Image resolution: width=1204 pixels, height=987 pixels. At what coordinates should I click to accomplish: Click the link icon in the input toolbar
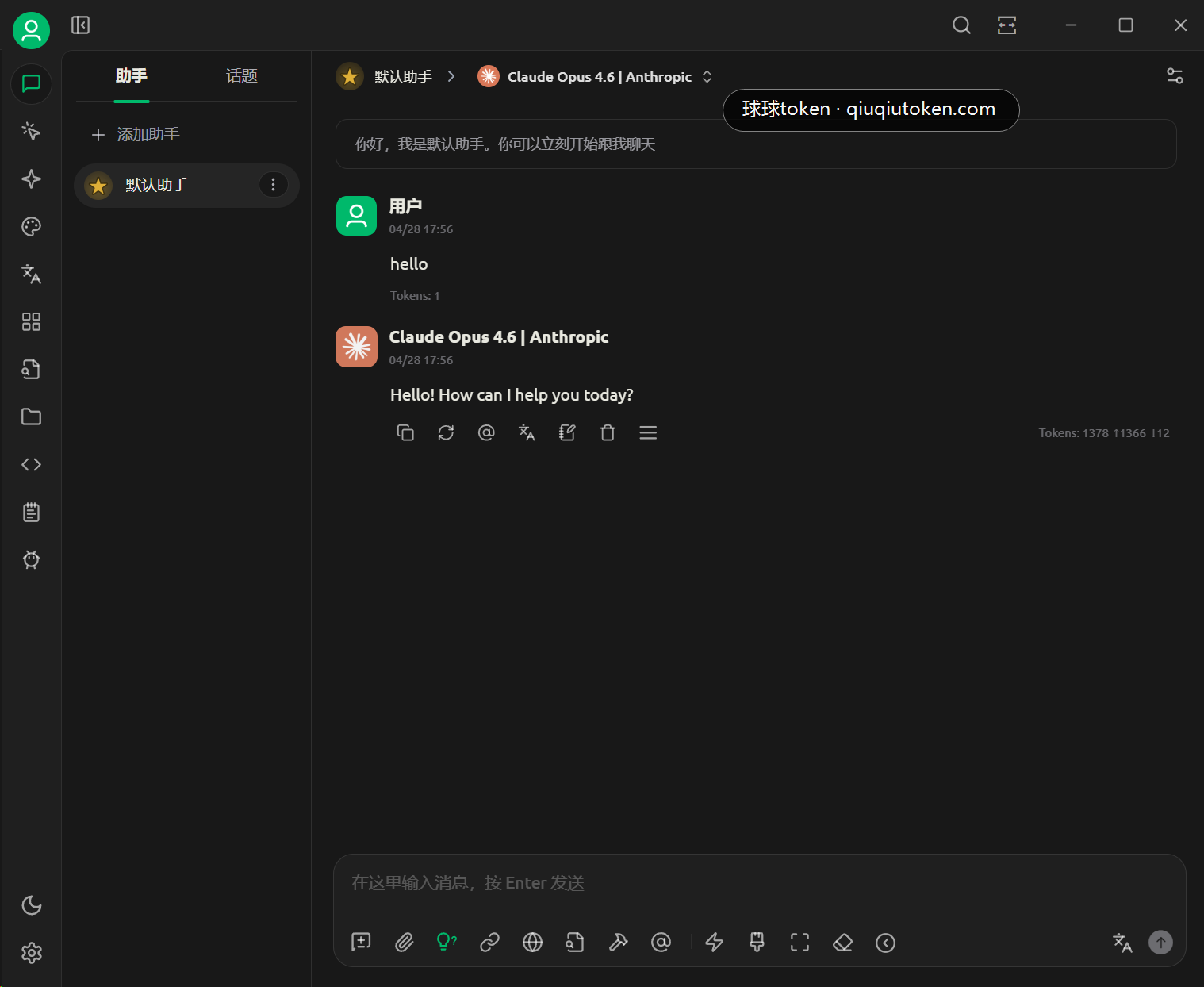(489, 942)
